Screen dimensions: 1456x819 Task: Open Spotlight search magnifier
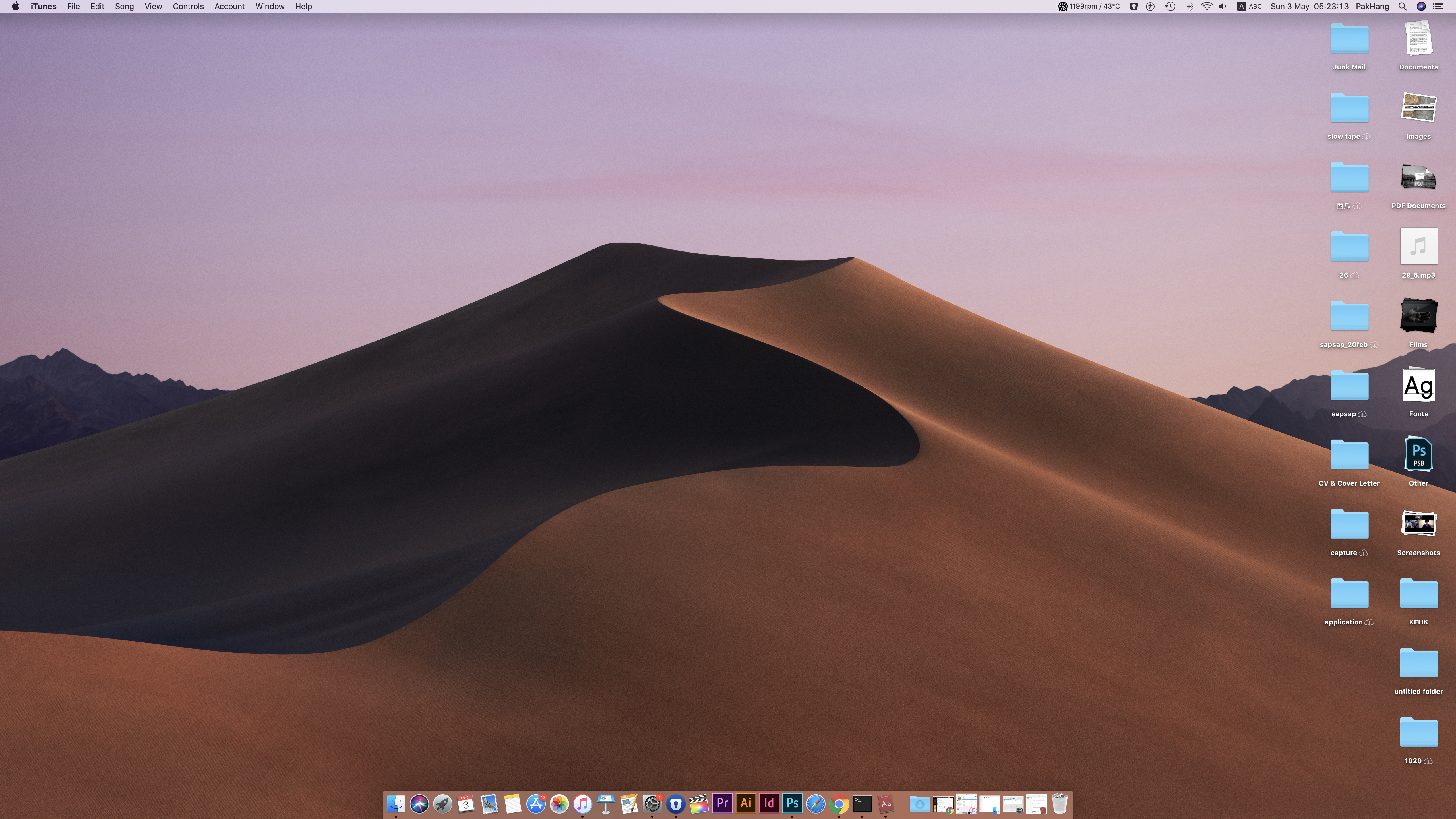(x=1402, y=6)
